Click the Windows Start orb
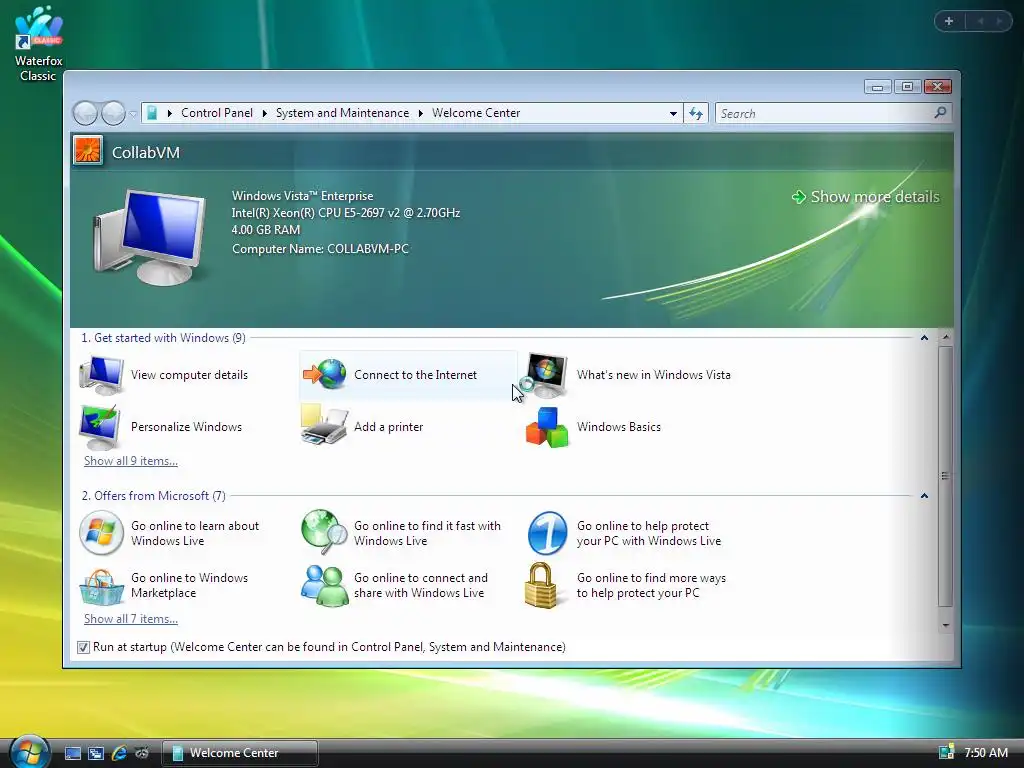The height and width of the screenshot is (768, 1024). pyautogui.click(x=29, y=752)
